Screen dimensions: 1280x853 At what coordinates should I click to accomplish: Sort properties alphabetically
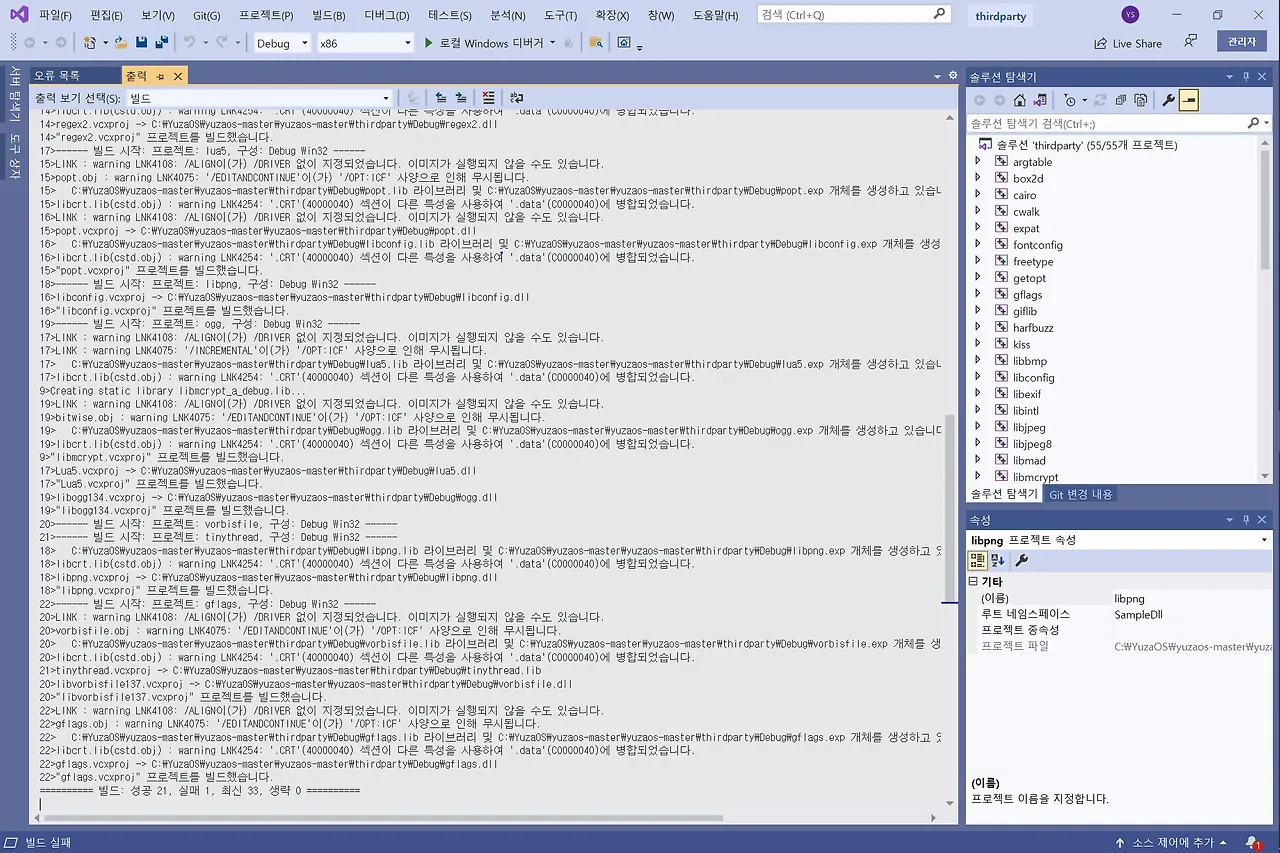click(x=998, y=560)
